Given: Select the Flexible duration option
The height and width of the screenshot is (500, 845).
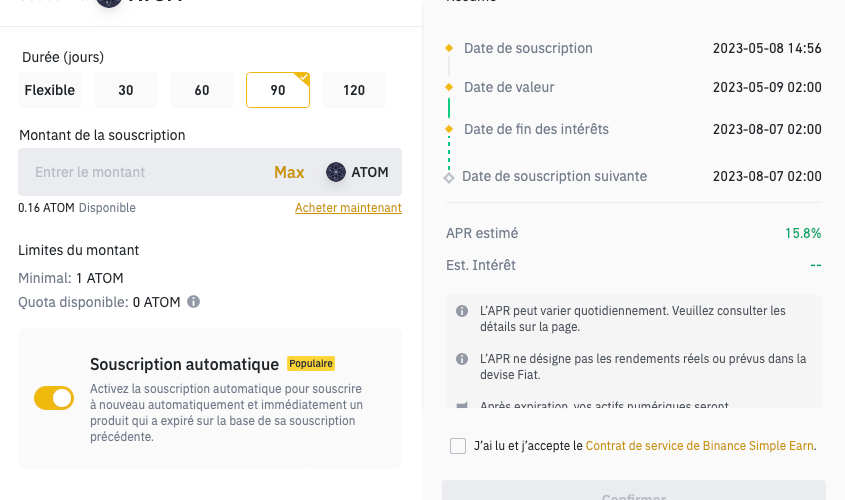Looking at the screenshot, I should point(50,90).
